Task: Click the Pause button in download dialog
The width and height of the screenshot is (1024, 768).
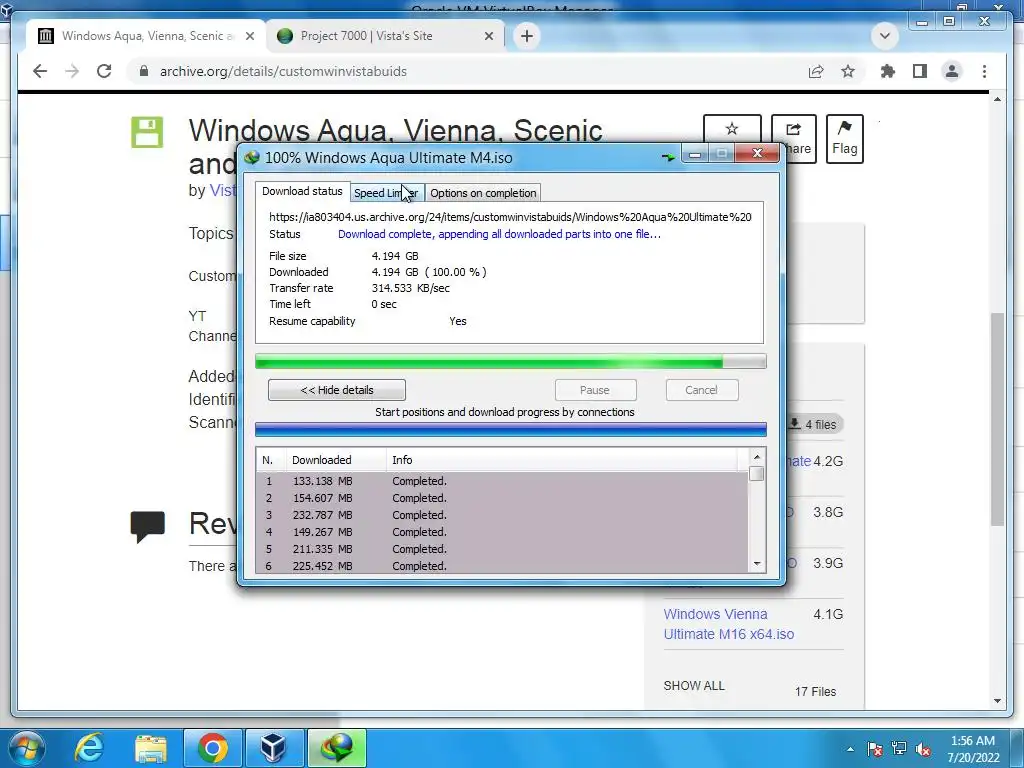Action: (x=595, y=390)
